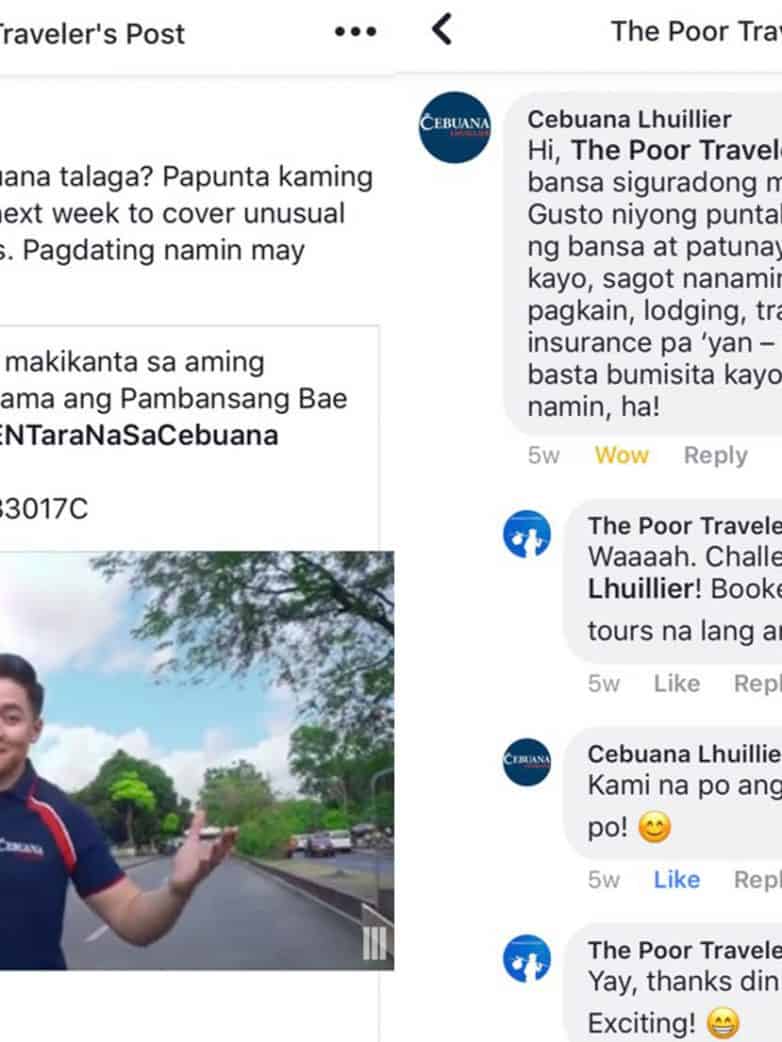Screen dimensions: 782x1042
Task: Open the TaraNaSaCebuana hashtag link
Action: point(138,435)
